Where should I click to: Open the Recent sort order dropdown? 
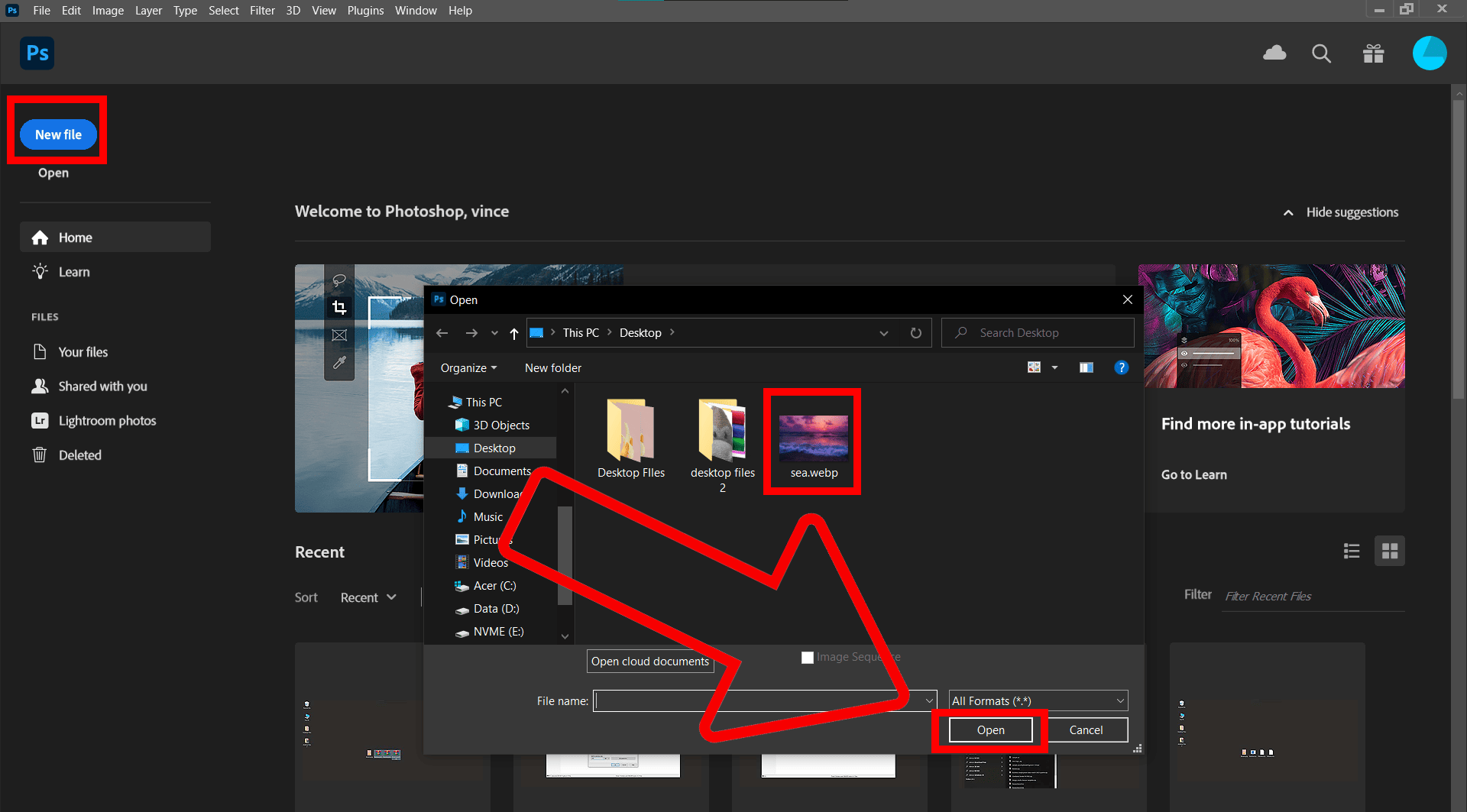click(368, 597)
